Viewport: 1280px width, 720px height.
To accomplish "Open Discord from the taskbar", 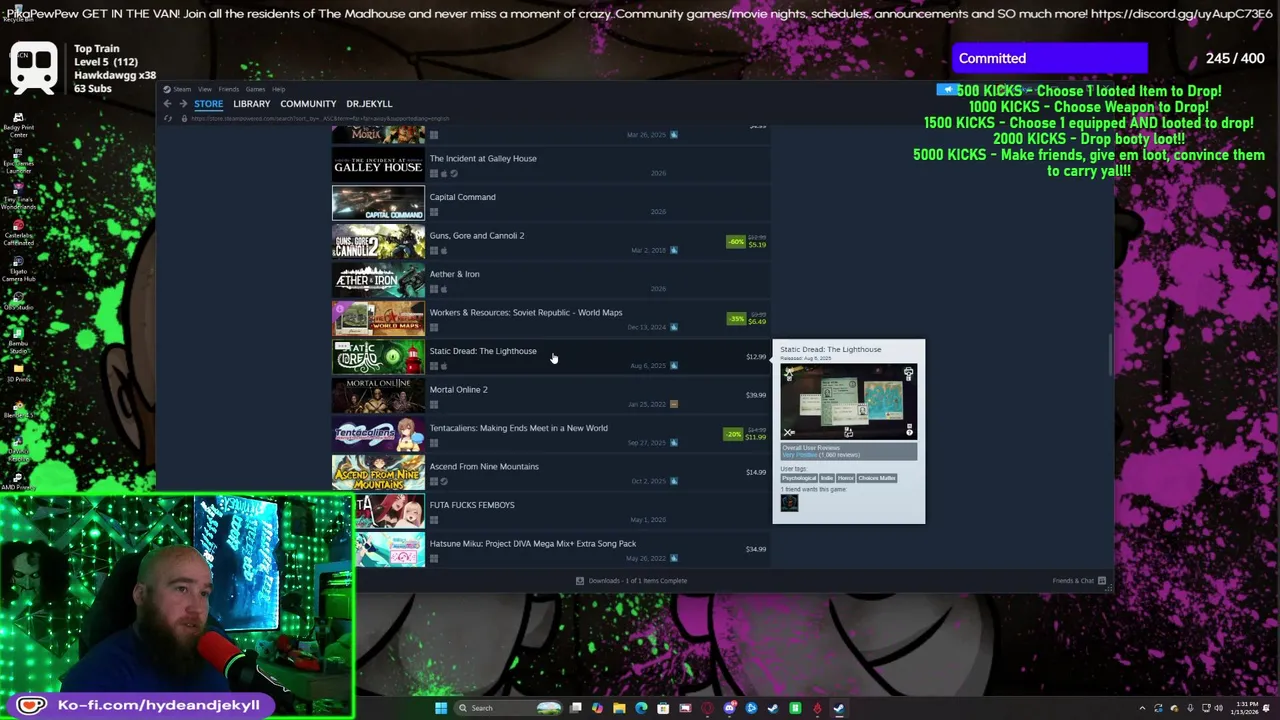I will (729, 708).
